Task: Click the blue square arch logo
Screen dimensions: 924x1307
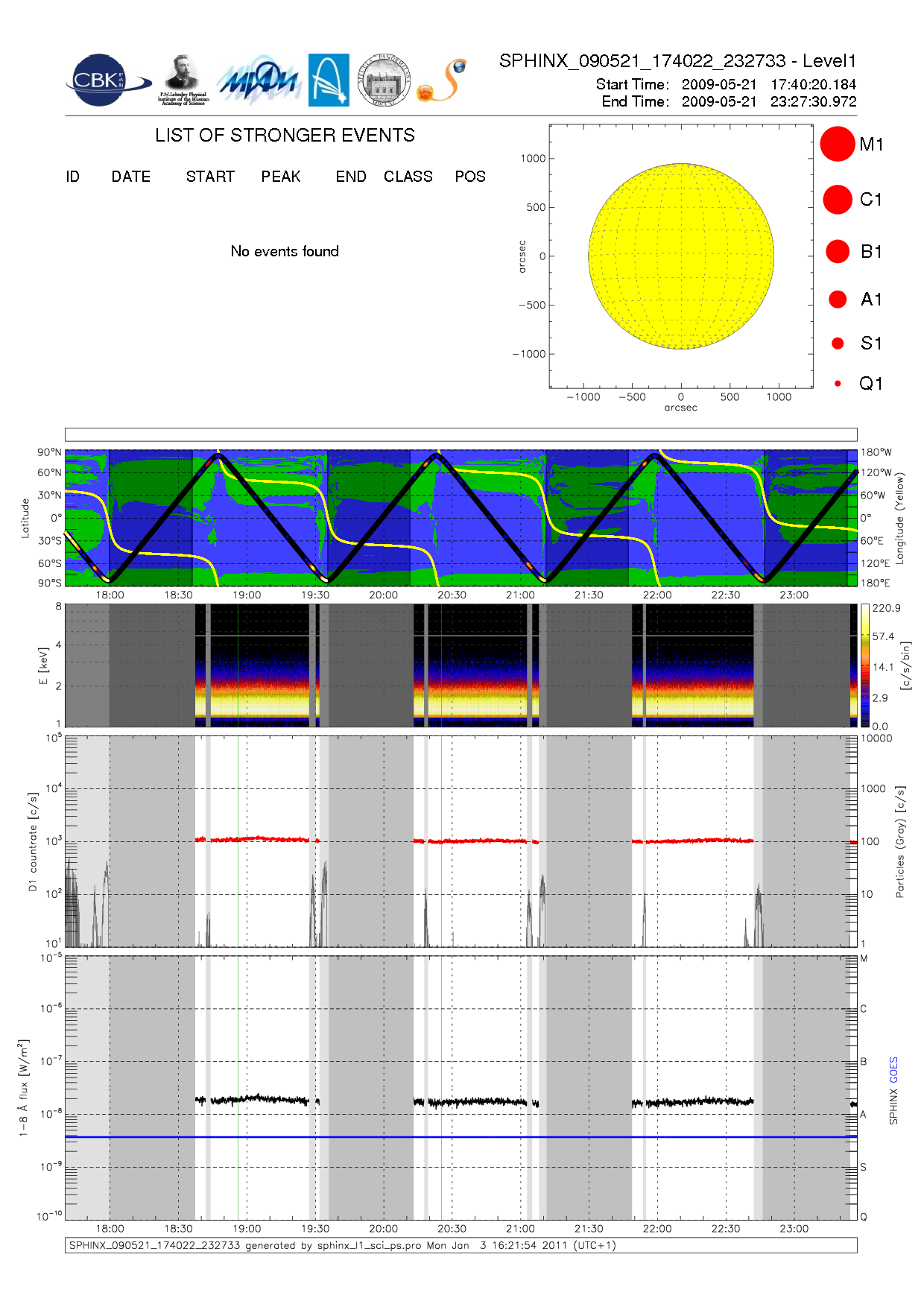Action: coord(329,80)
